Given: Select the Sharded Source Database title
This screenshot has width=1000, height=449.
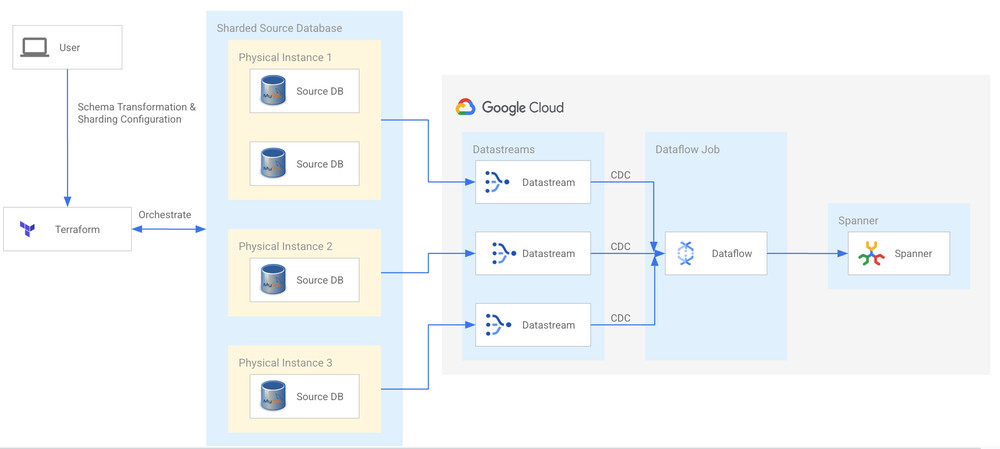Looking at the screenshot, I should 278,28.
